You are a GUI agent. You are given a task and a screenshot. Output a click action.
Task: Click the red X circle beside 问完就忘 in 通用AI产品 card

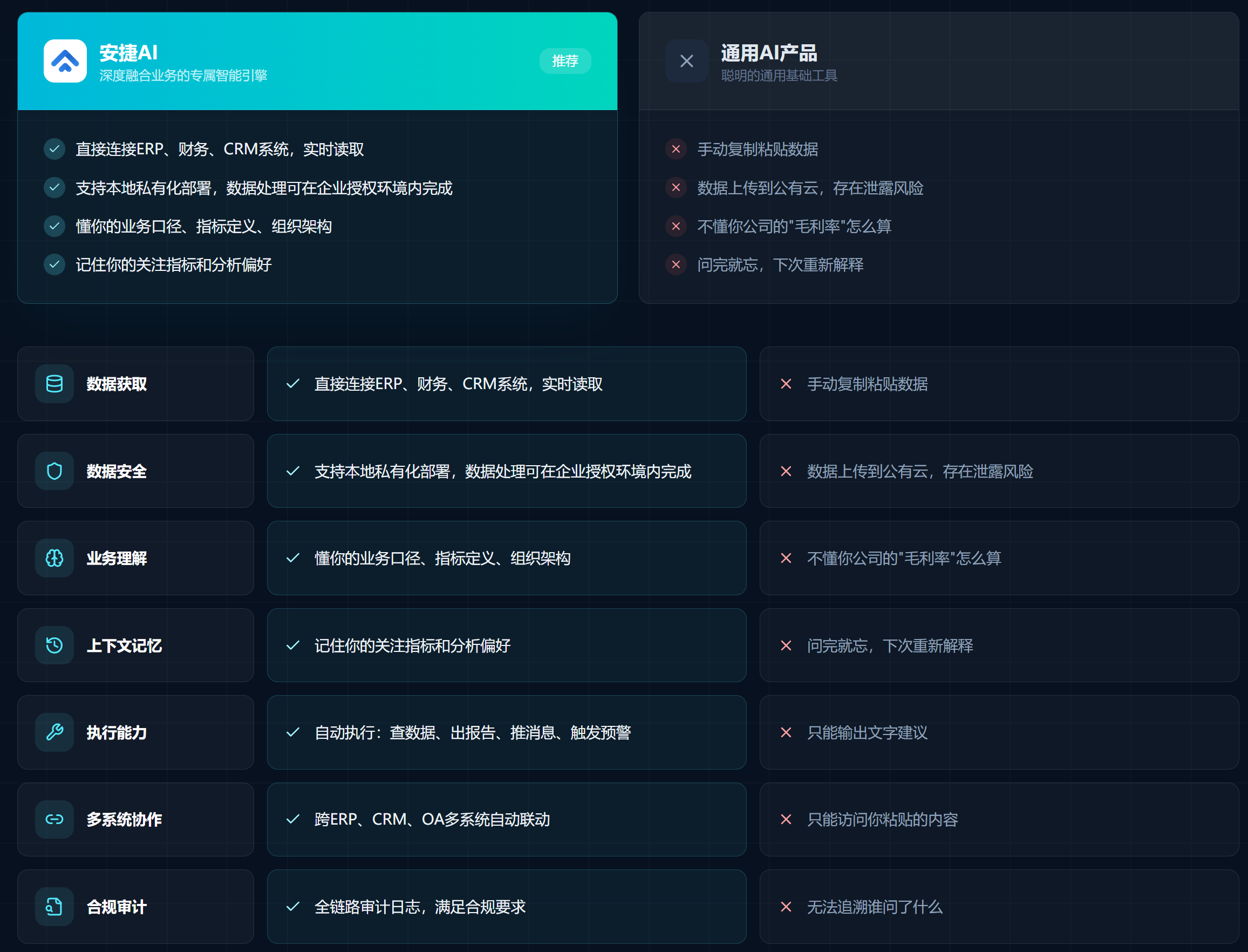676,264
